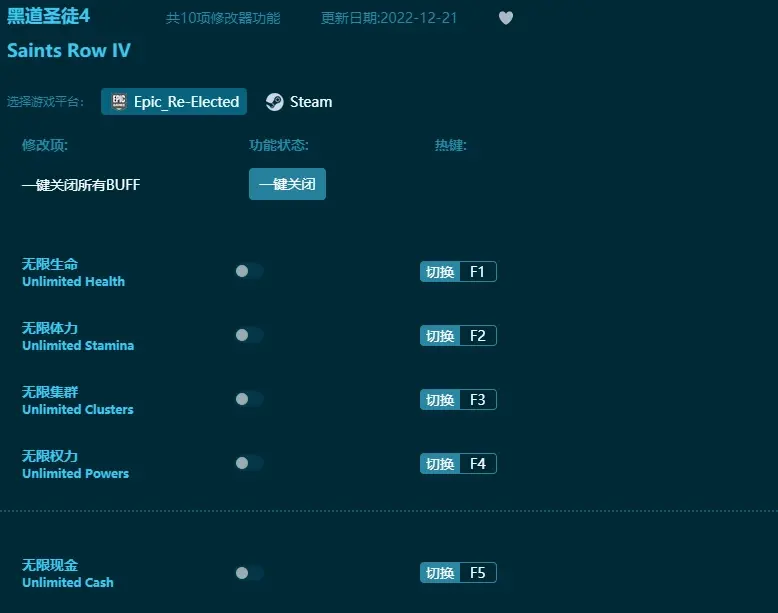Click the F2 hotkey field
Image resolution: width=778 pixels, height=613 pixels.
coord(478,336)
